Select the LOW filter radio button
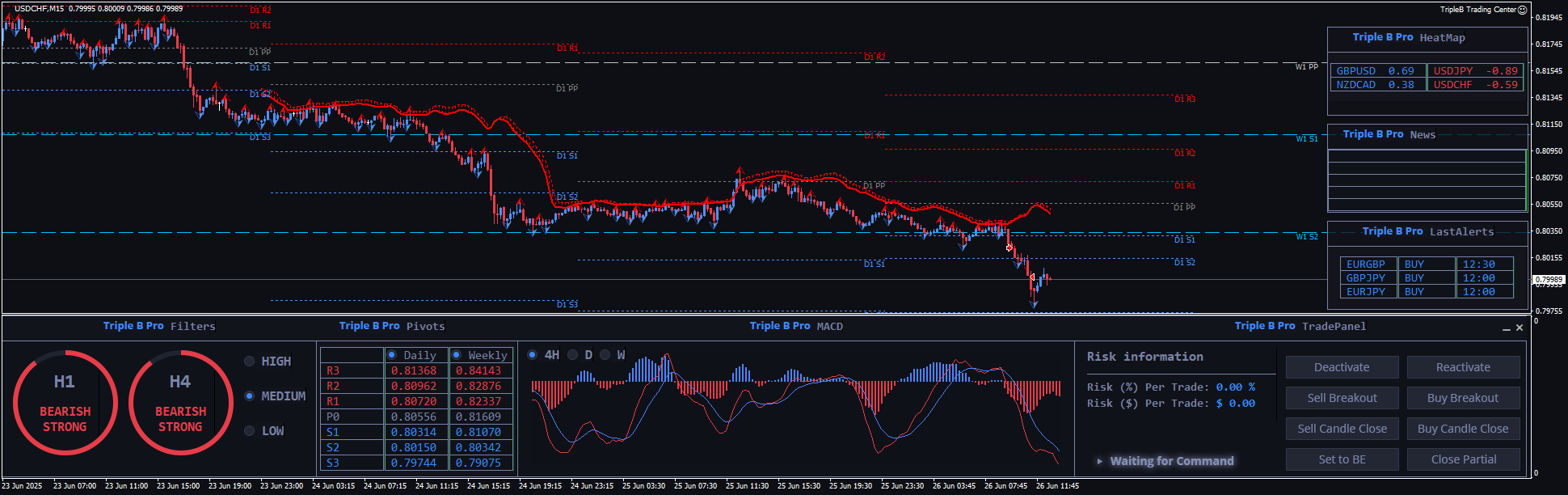 click(250, 431)
